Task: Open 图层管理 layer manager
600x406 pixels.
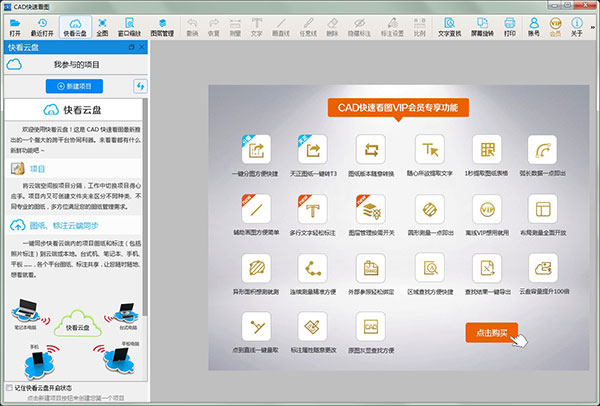Action: click(162, 28)
